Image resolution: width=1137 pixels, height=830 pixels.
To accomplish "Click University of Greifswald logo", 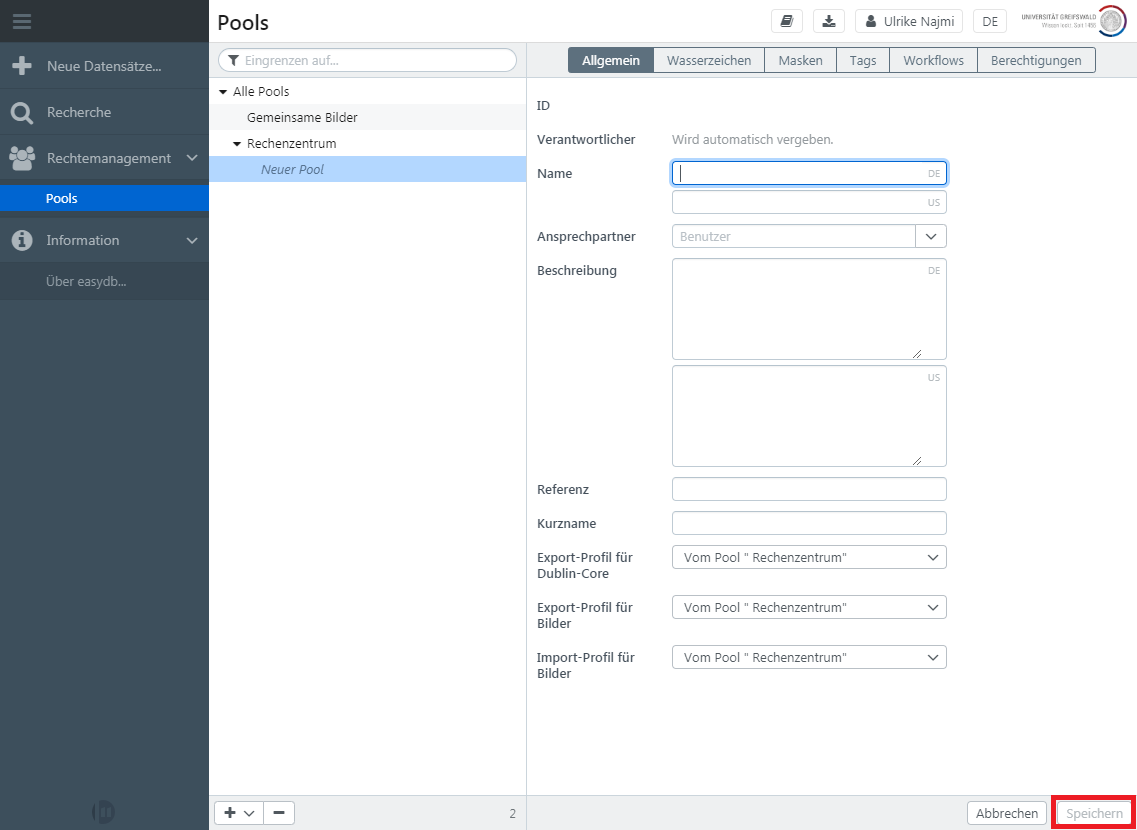I will 1073,21.
